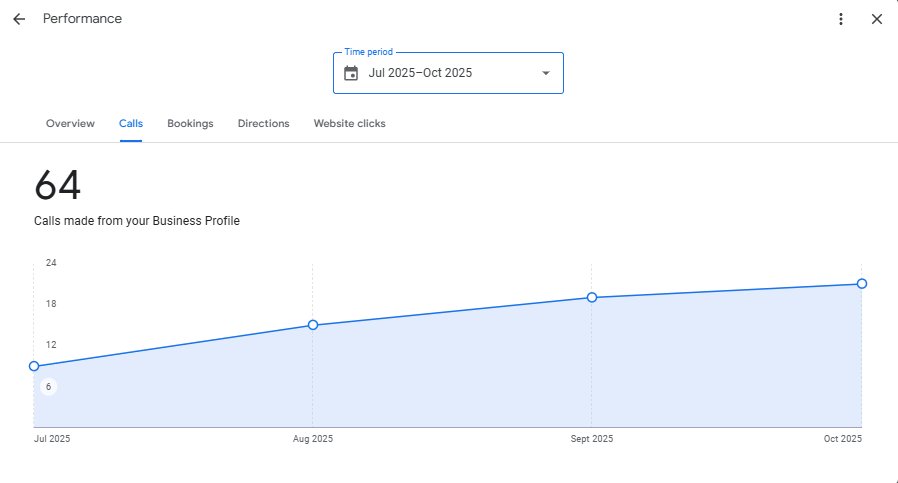Click the Performance title
Image resolution: width=898 pixels, height=483 pixels.
(82, 18)
